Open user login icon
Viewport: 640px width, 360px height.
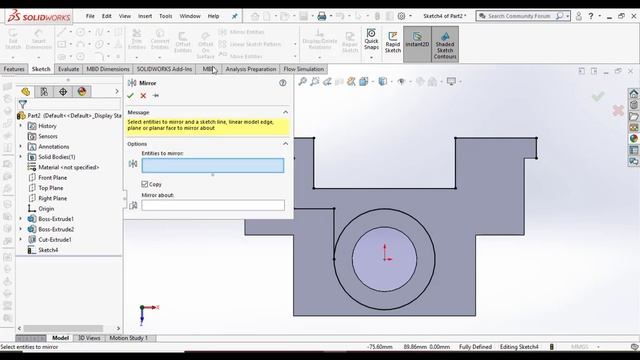click(x=578, y=16)
